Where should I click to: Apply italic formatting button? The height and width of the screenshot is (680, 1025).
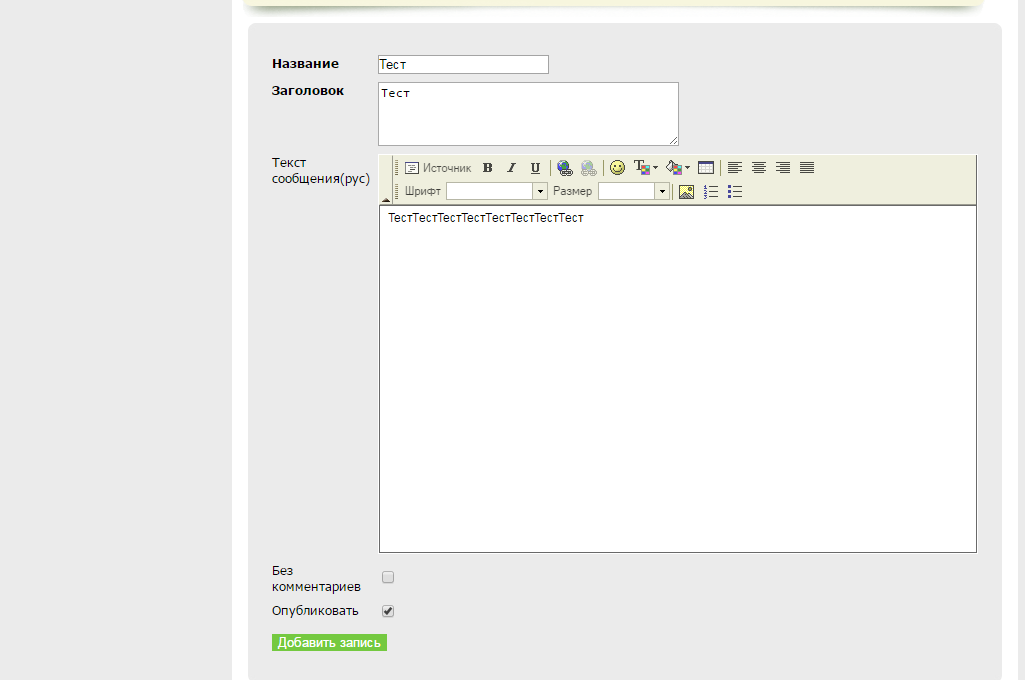(x=511, y=168)
